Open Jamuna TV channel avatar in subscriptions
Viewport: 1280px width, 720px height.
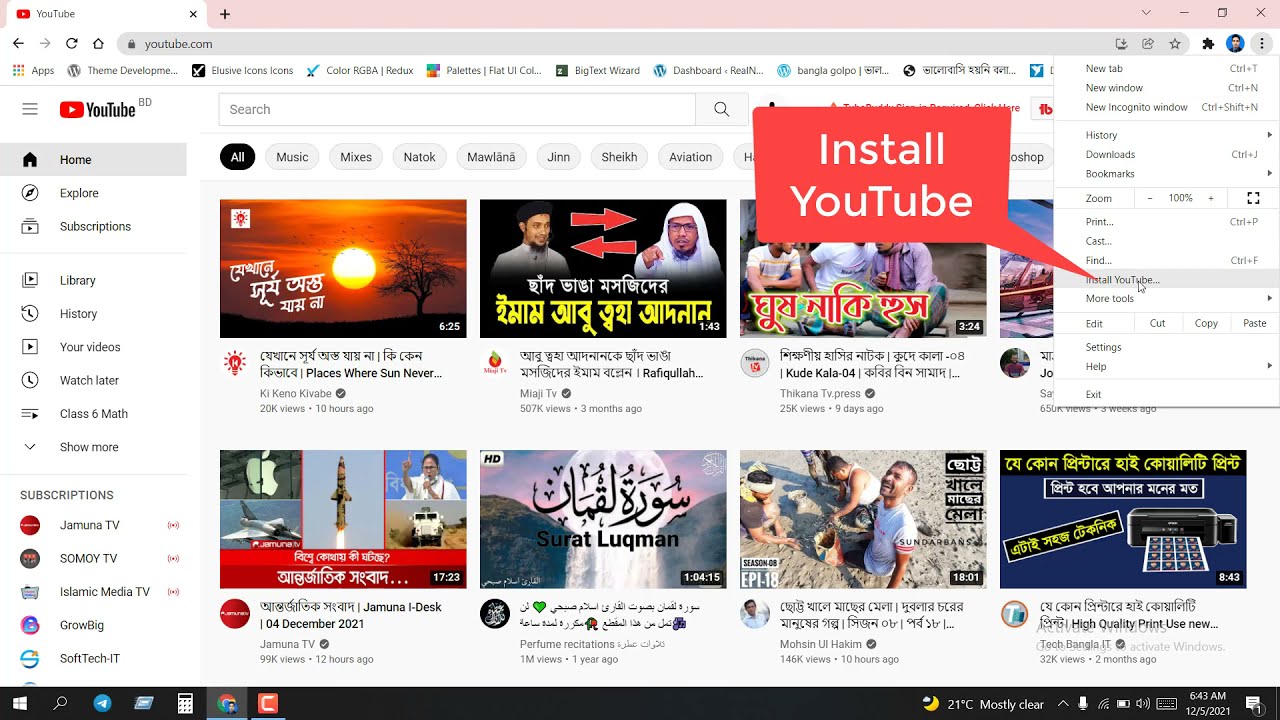(30, 525)
